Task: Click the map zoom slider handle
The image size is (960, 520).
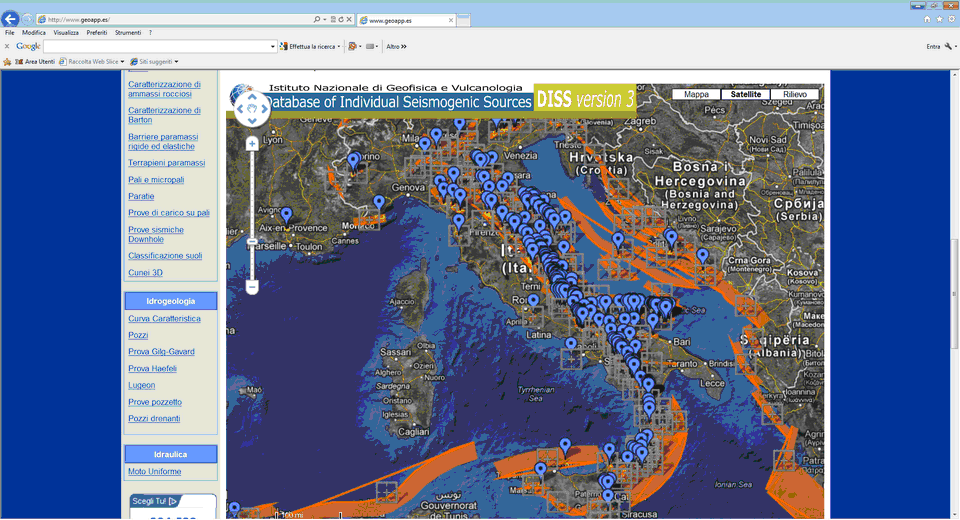Action: tap(252, 241)
